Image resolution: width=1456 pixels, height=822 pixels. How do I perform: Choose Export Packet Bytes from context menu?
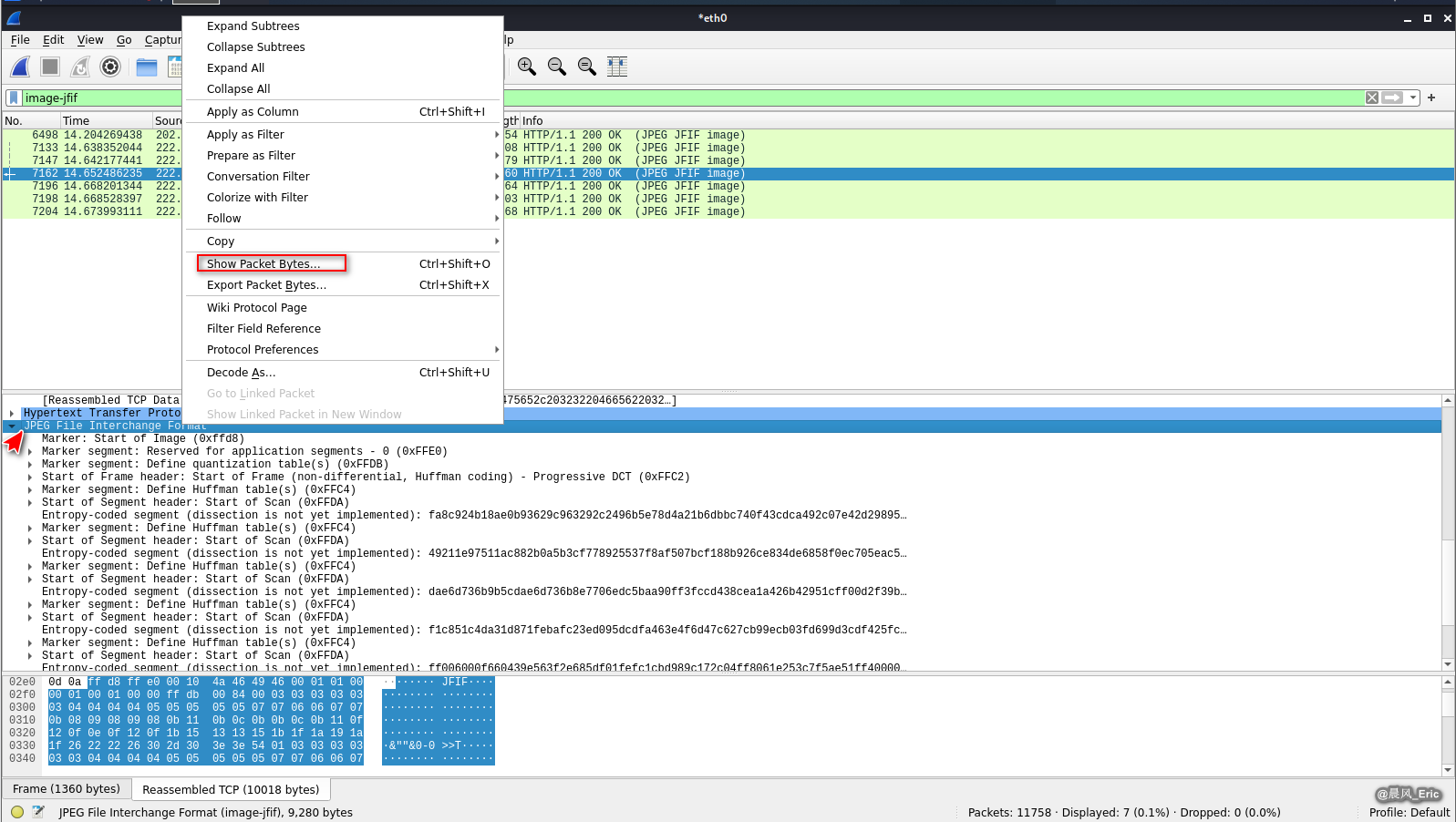pos(344,284)
